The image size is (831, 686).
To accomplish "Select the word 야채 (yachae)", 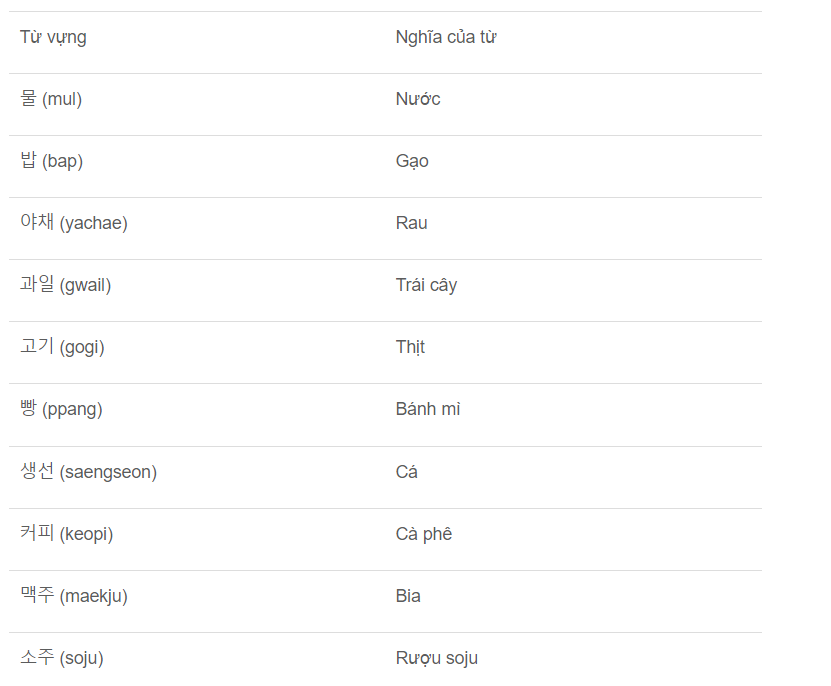I will tap(74, 223).
